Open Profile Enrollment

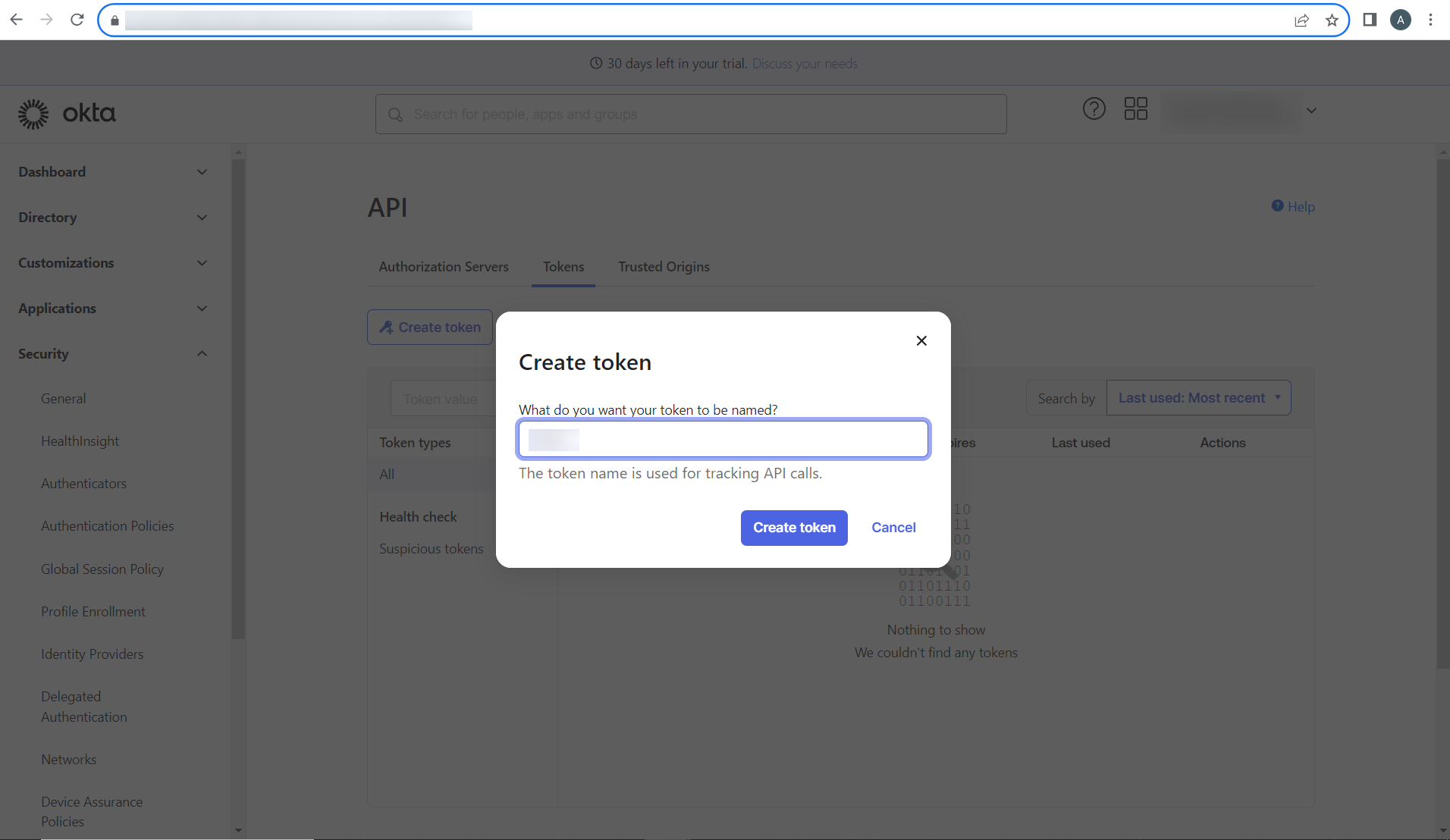[x=93, y=612]
